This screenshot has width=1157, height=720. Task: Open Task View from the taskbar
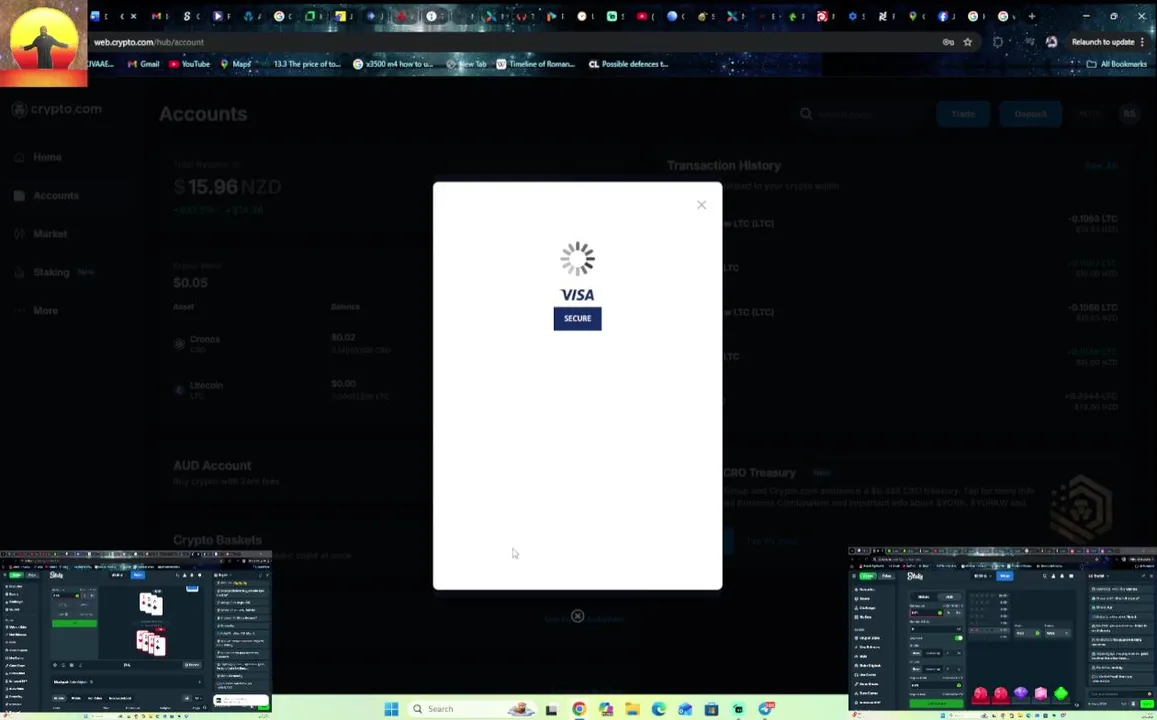[551, 709]
